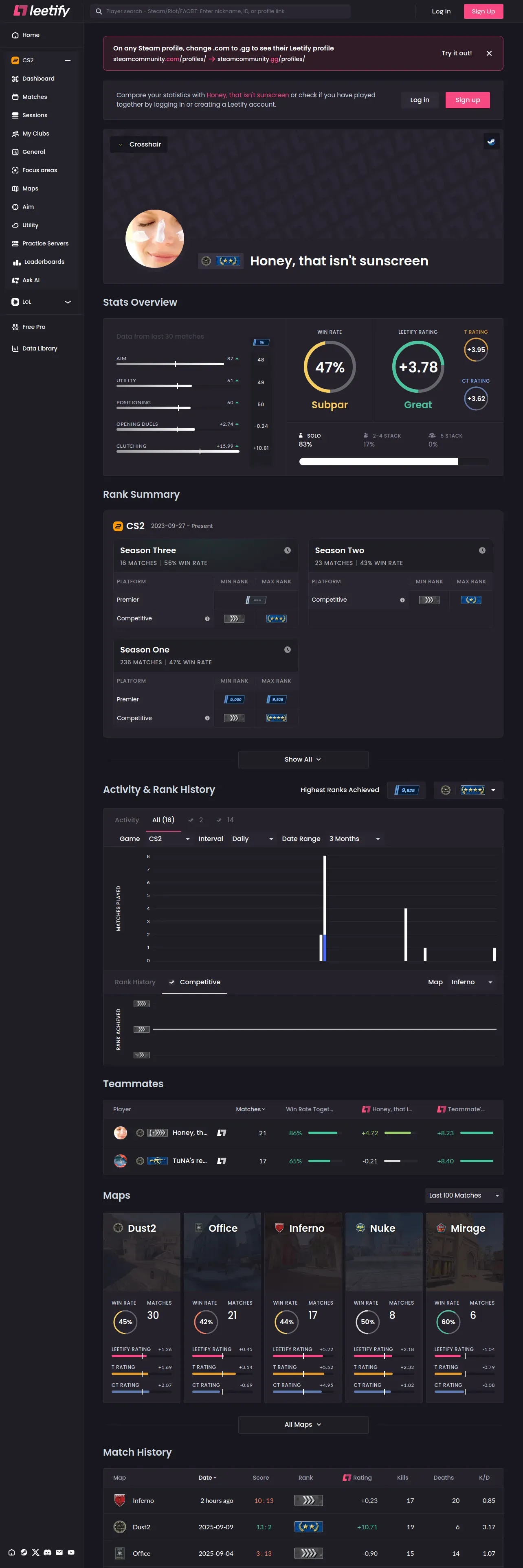Open the X social icon in footer
This screenshot has height=1568, width=523.
35,1552
